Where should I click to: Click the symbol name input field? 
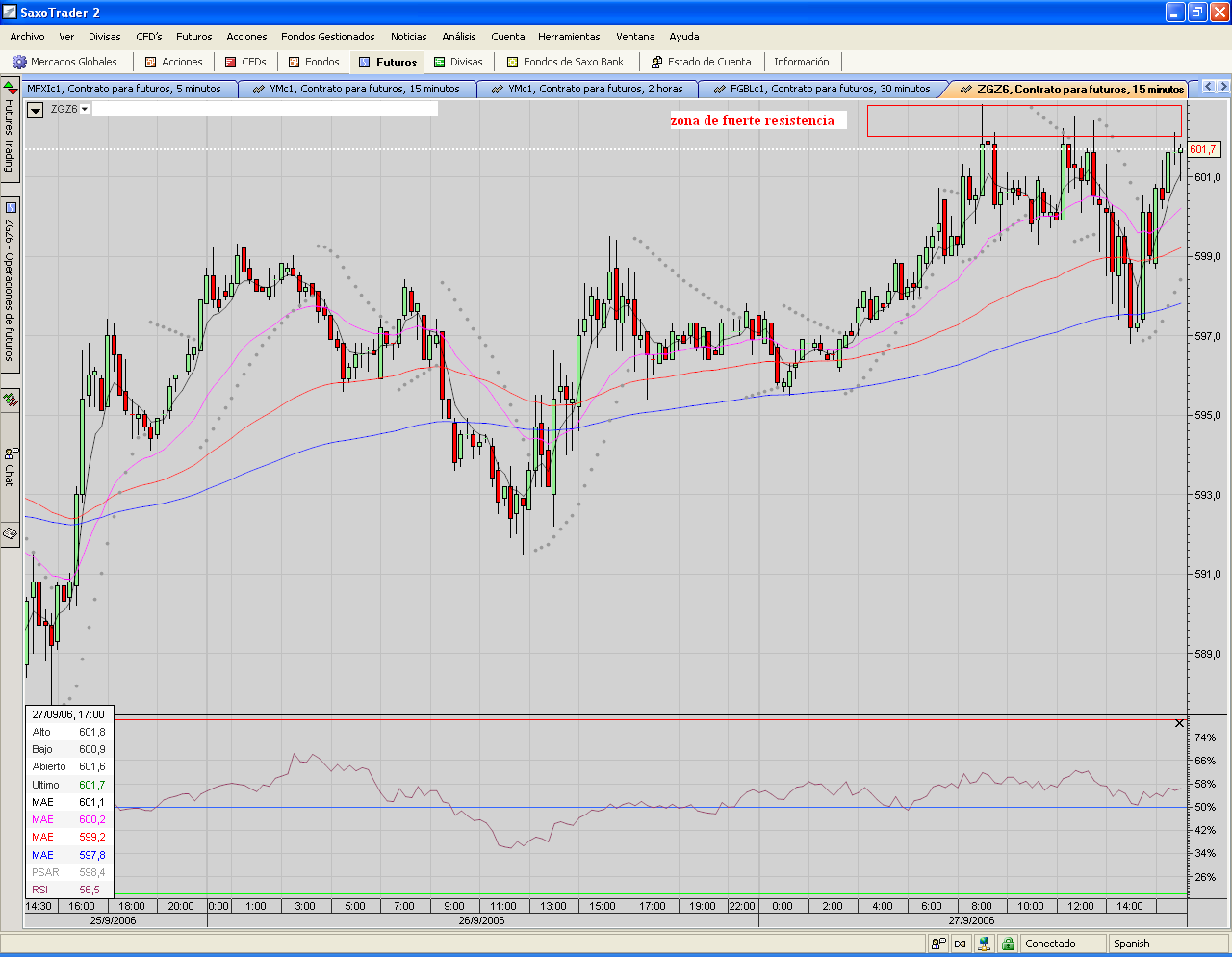click(265, 109)
